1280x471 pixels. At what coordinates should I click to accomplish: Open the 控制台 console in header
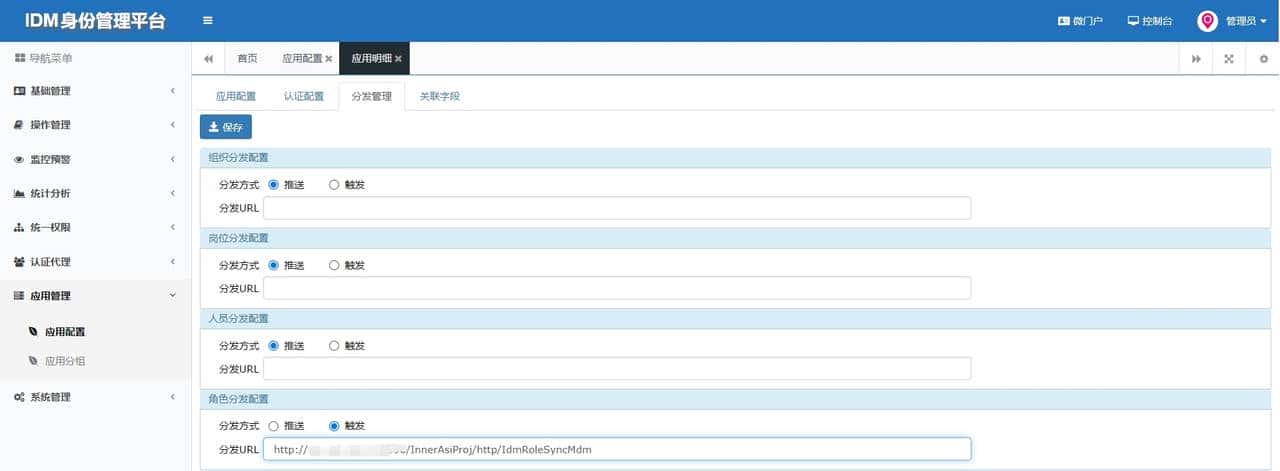click(x=1149, y=21)
